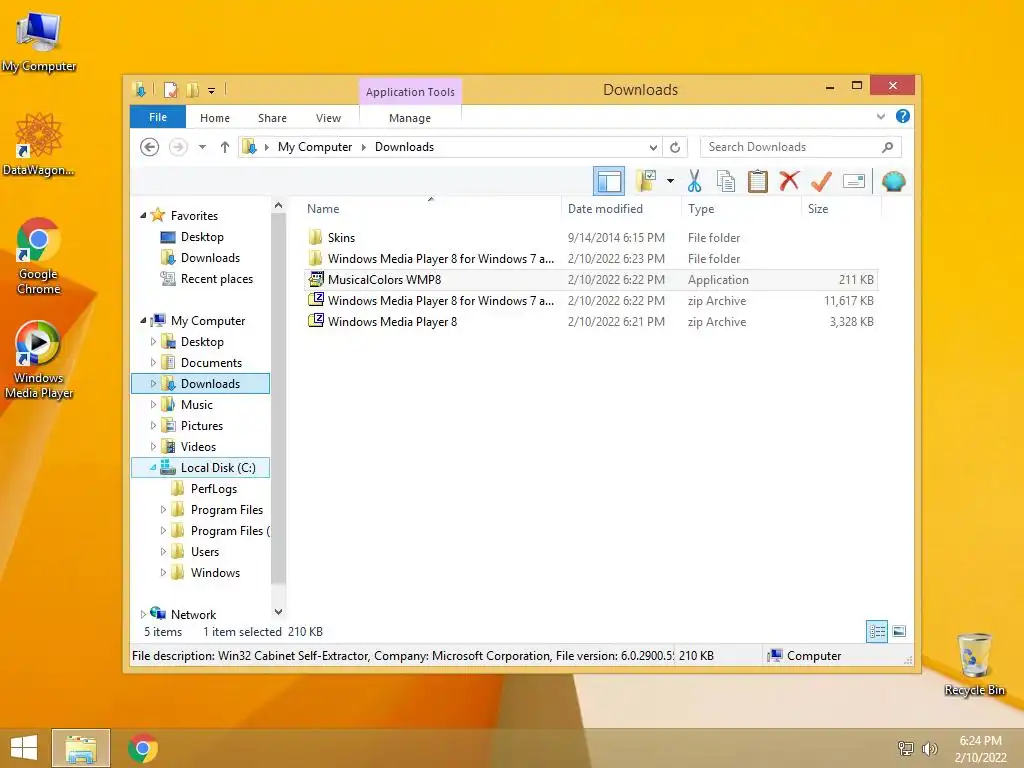The height and width of the screenshot is (768, 1024).
Task: Click the Refresh button in address bar
Action: tap(675, 147)
